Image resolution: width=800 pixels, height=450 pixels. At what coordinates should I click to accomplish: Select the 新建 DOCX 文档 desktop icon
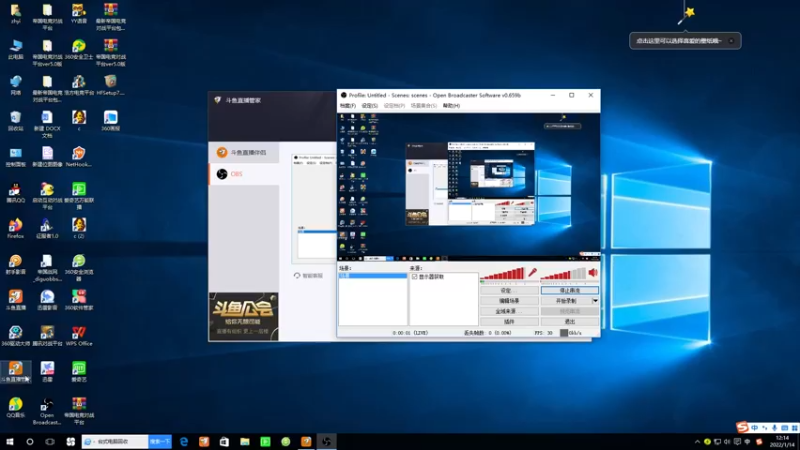click(x=47, y=124)
